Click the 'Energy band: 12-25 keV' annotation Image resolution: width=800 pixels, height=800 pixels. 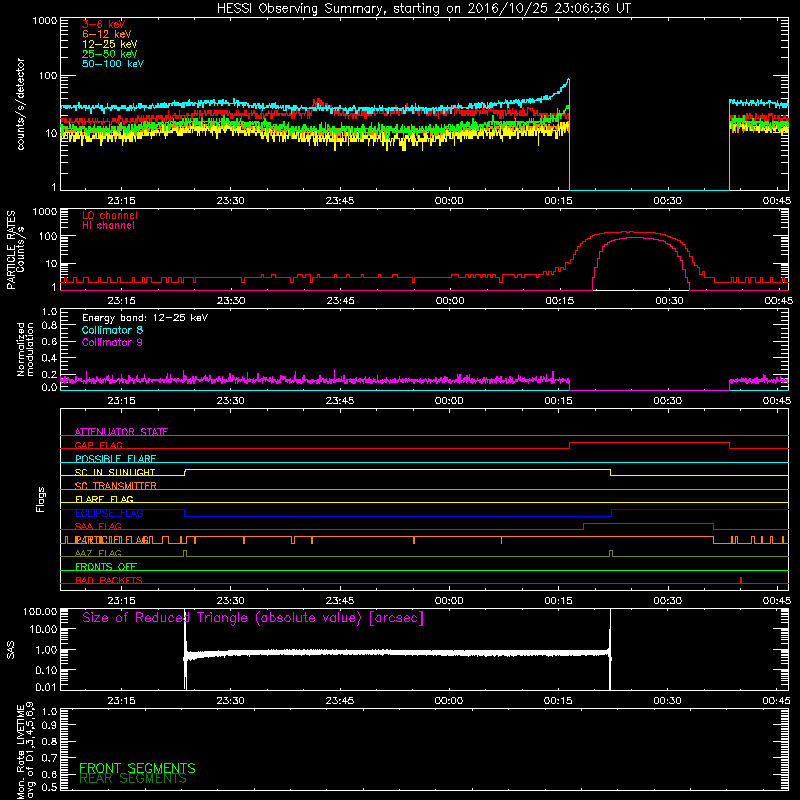point(145,318)
